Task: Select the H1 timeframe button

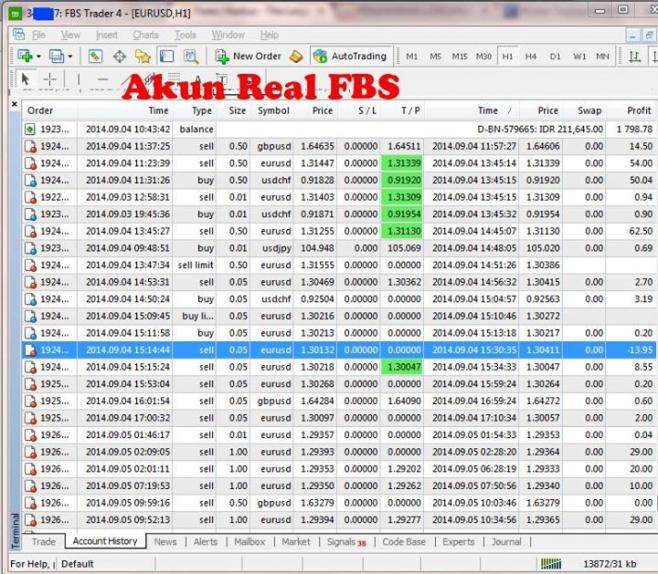Action: click(x=507, y=56)
